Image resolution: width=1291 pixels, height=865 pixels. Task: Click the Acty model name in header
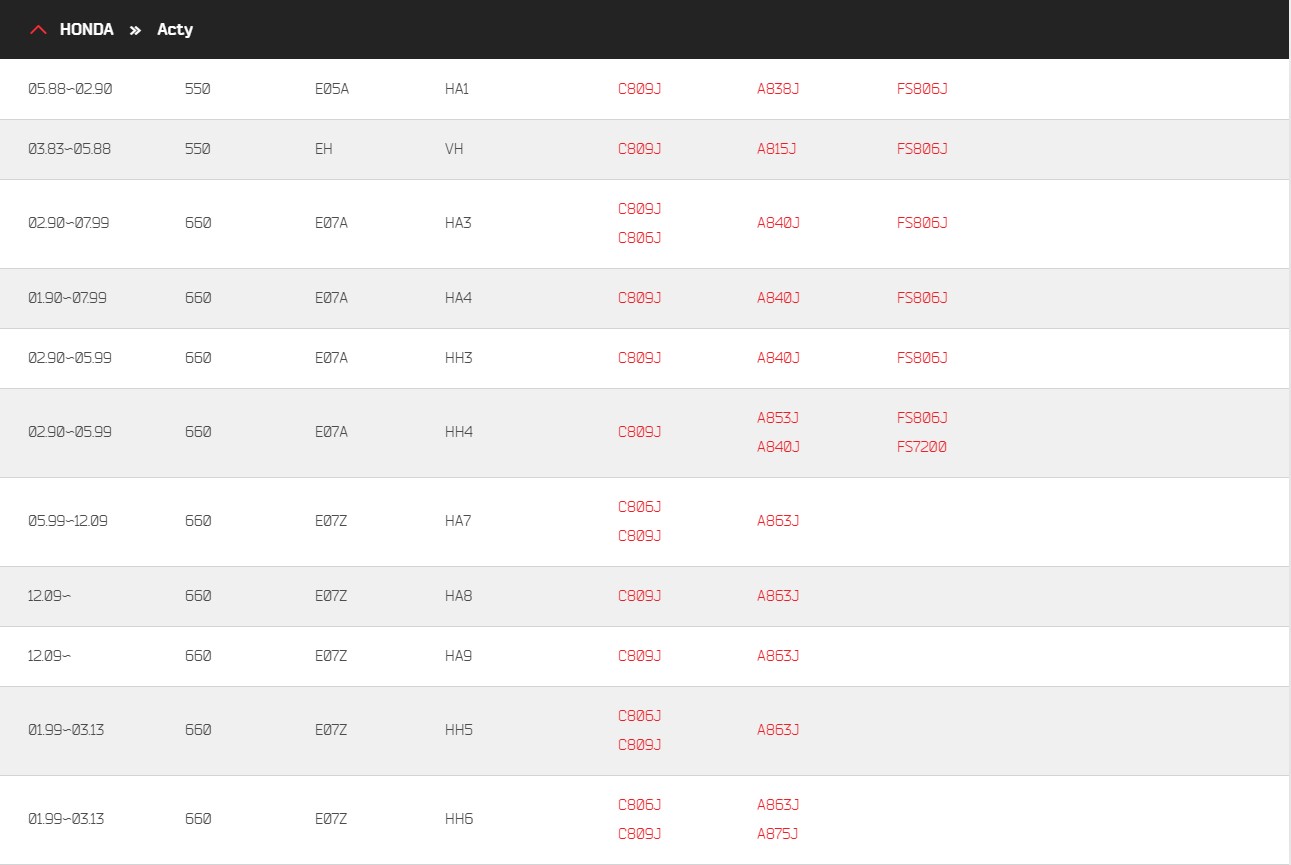[x=175, y=30]
